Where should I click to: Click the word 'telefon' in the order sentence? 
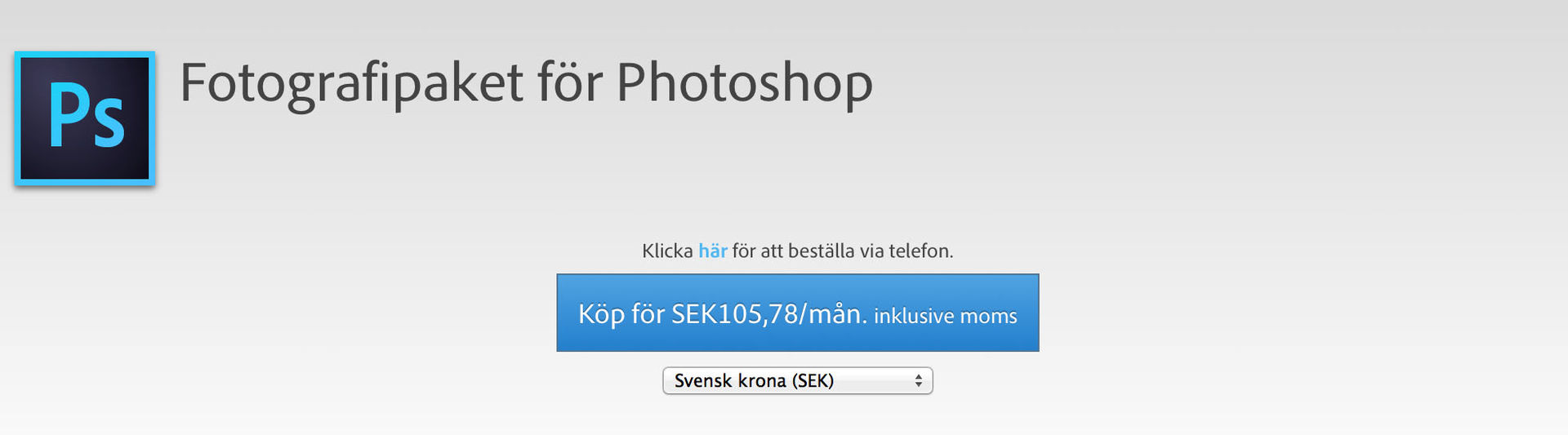tap(920, 251)
